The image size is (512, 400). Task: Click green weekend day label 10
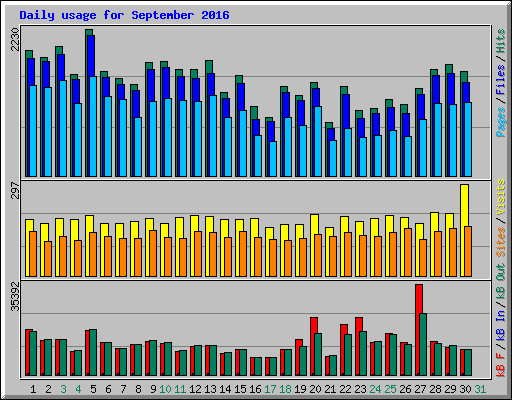point(165,389)
